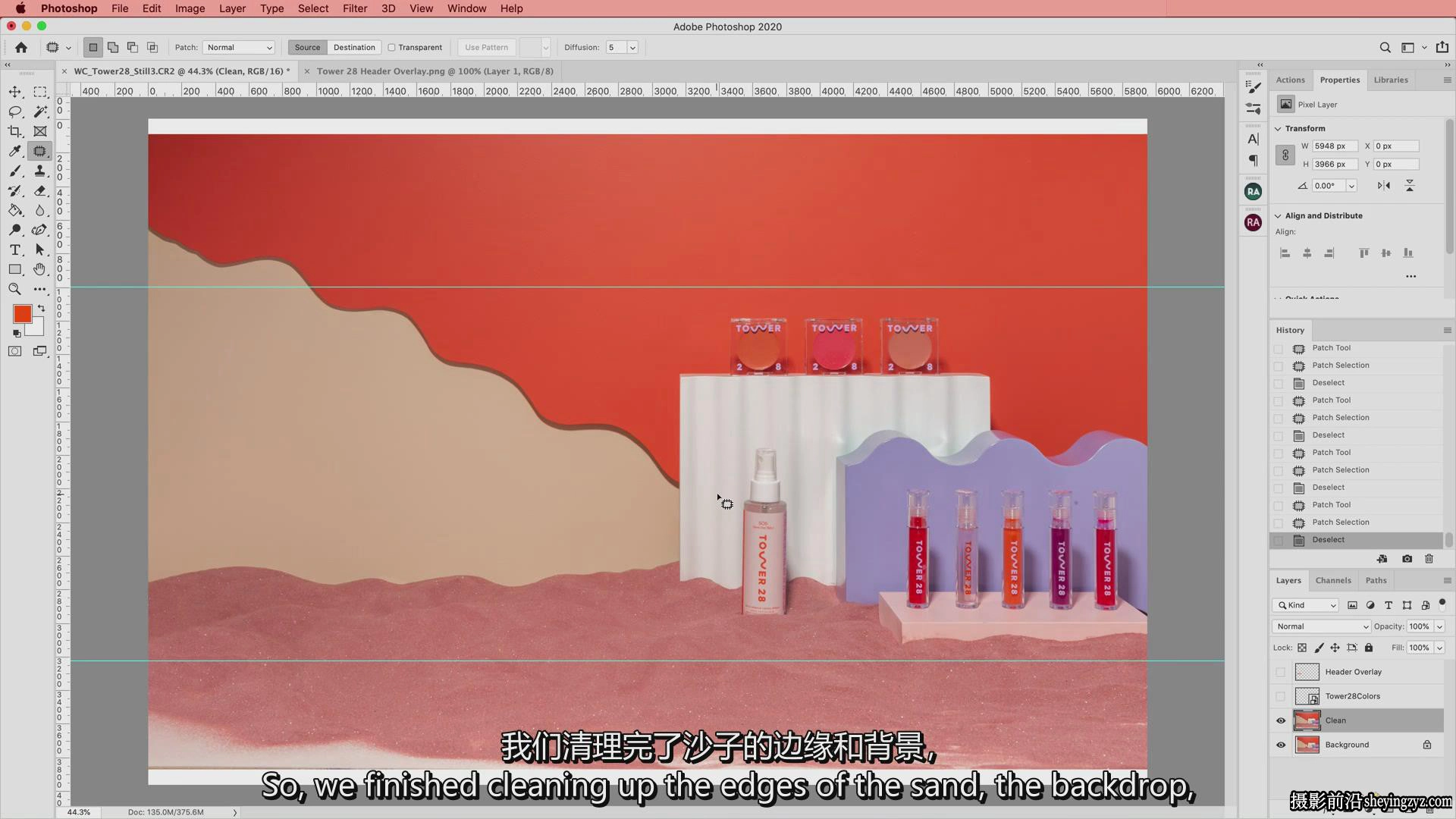This screenshot has width=1456, height=819.
Task: Open the Filter menu
Action: point(354,8)
